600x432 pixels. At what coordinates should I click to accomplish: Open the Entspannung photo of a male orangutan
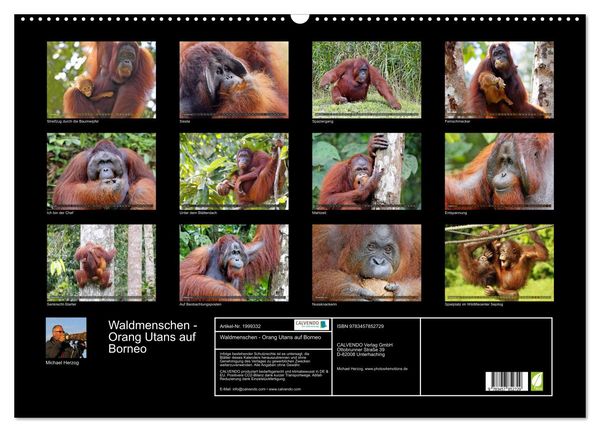(x=499, y=171)
